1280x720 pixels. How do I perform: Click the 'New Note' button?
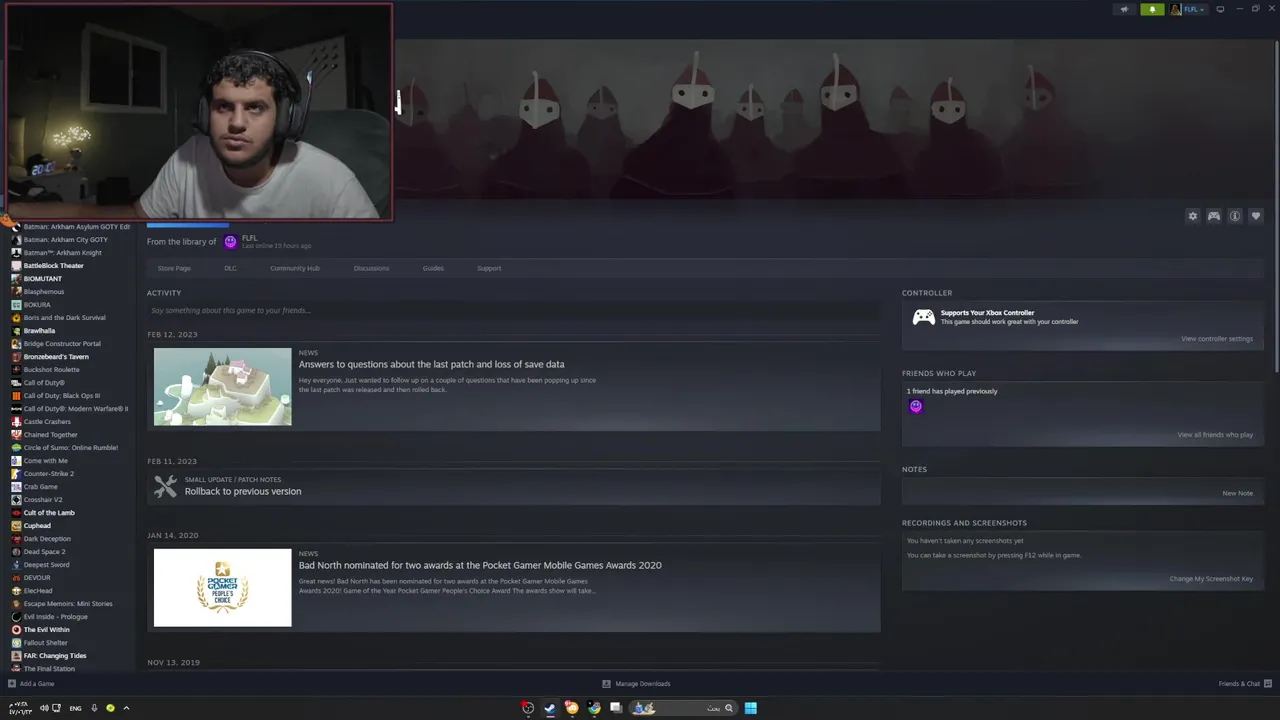1237,493
